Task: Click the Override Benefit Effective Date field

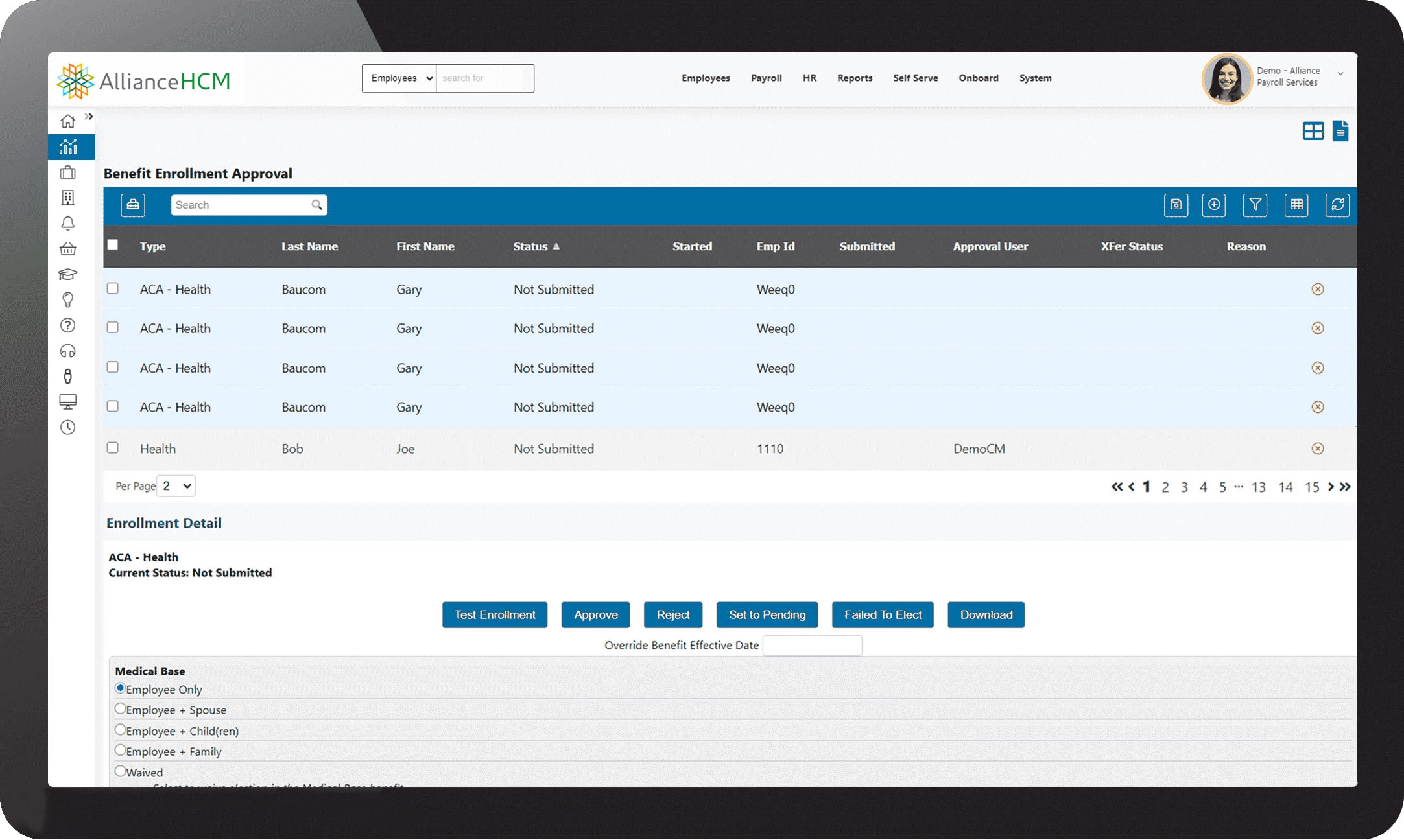Action: (812, 646)
